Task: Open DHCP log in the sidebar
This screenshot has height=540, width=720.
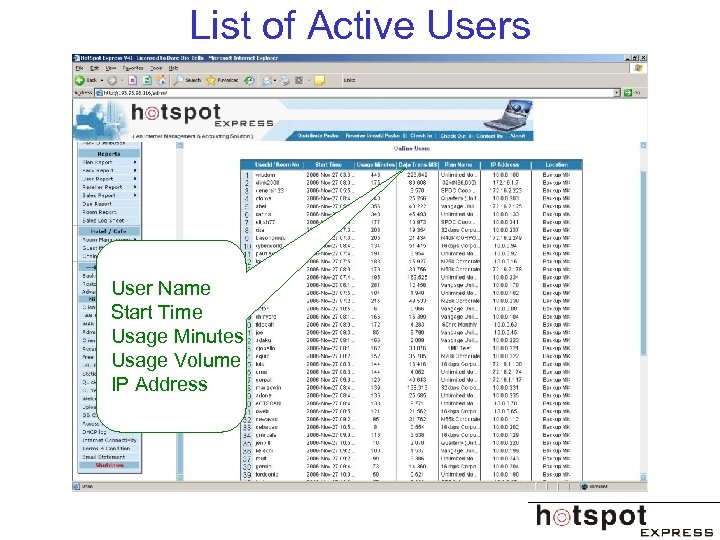Action: pyautogui.click(x=94, y=432)
